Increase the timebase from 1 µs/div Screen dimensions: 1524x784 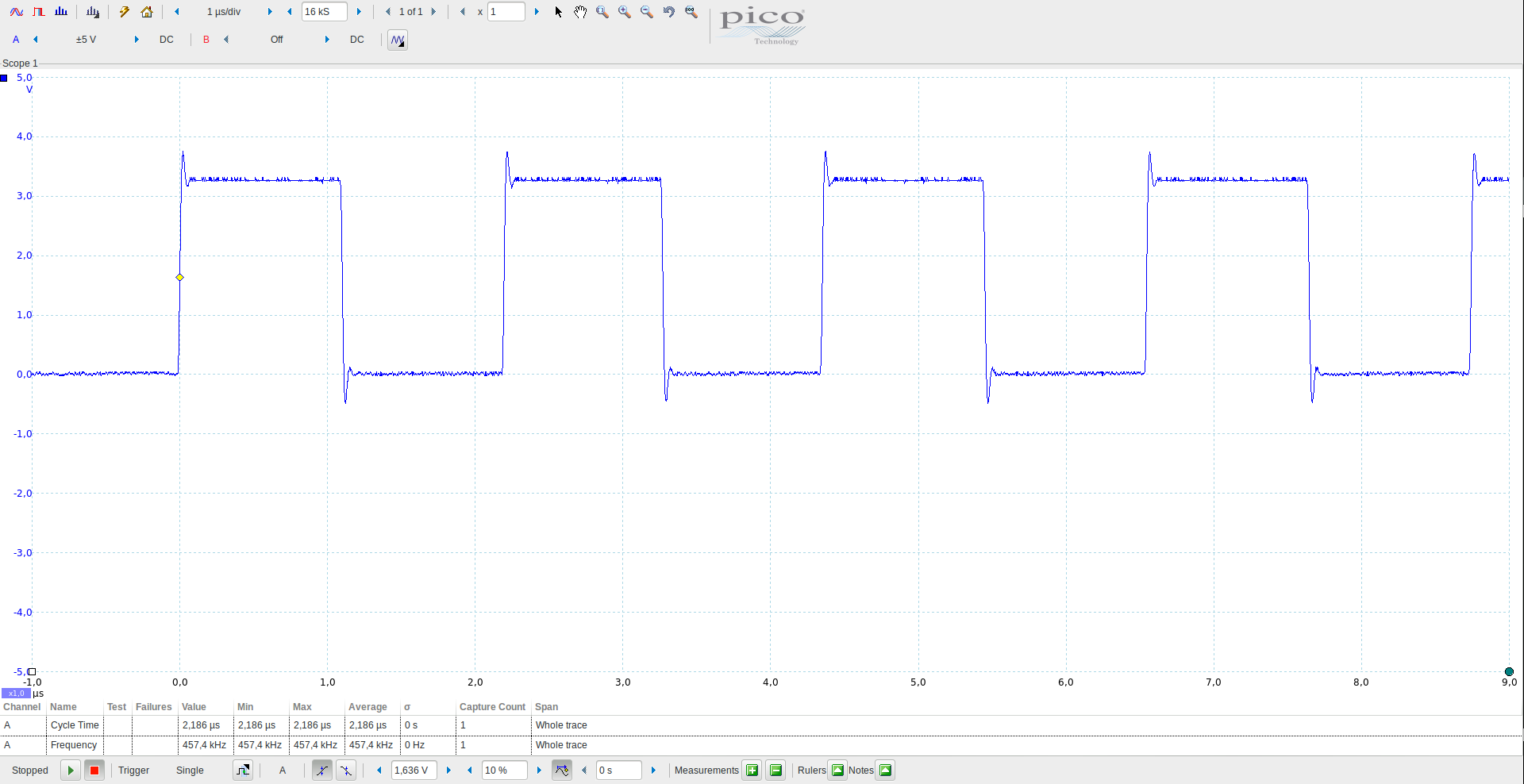(270, 12)
